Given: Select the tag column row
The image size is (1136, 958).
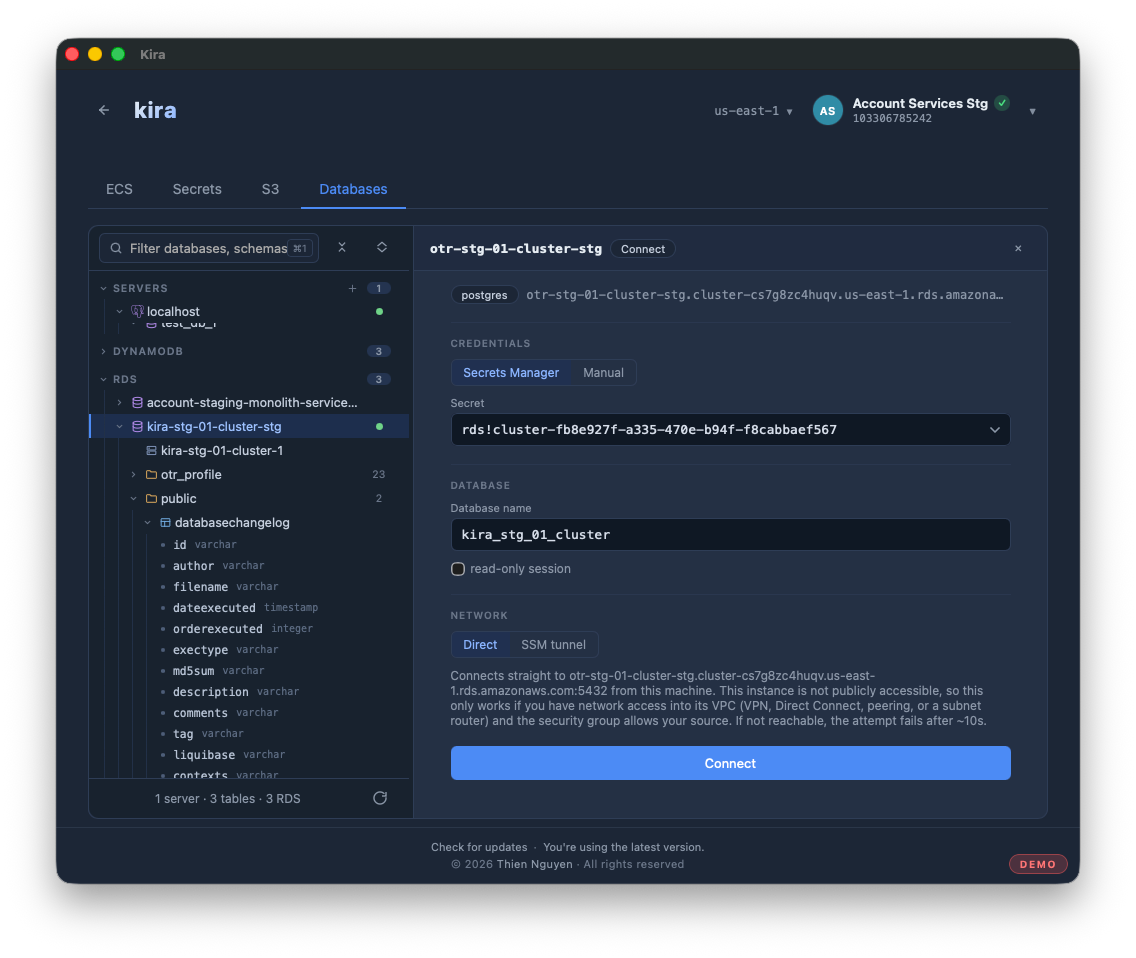Looking at the screenshot, I should pos(208,733).
